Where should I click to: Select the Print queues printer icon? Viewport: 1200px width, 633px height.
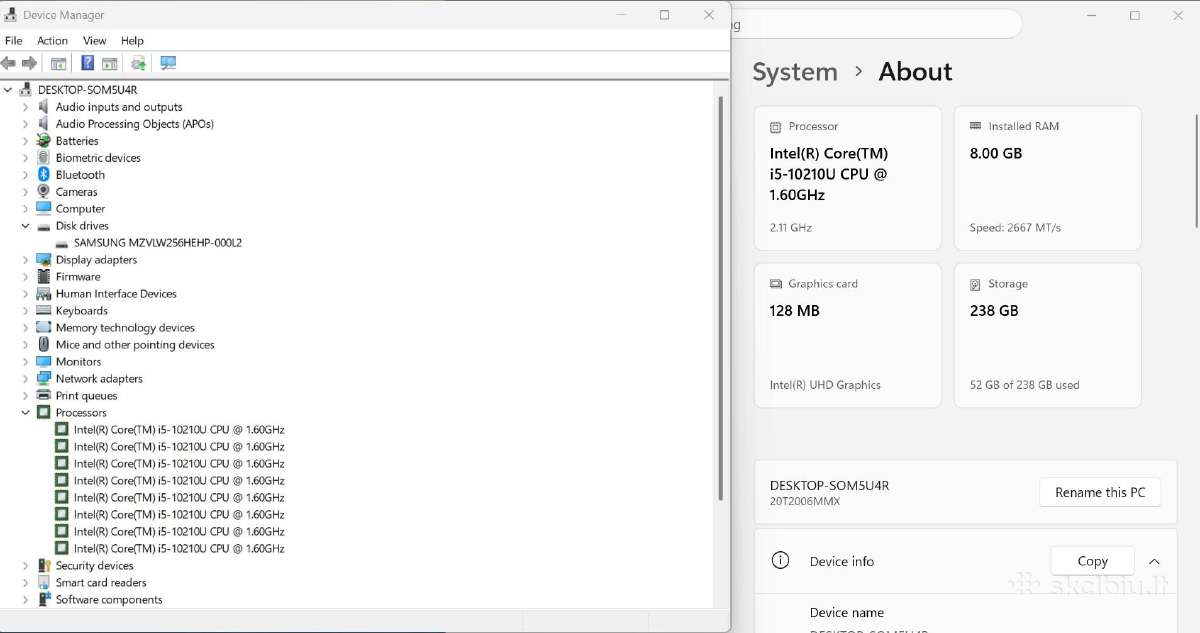click(44, 396)
